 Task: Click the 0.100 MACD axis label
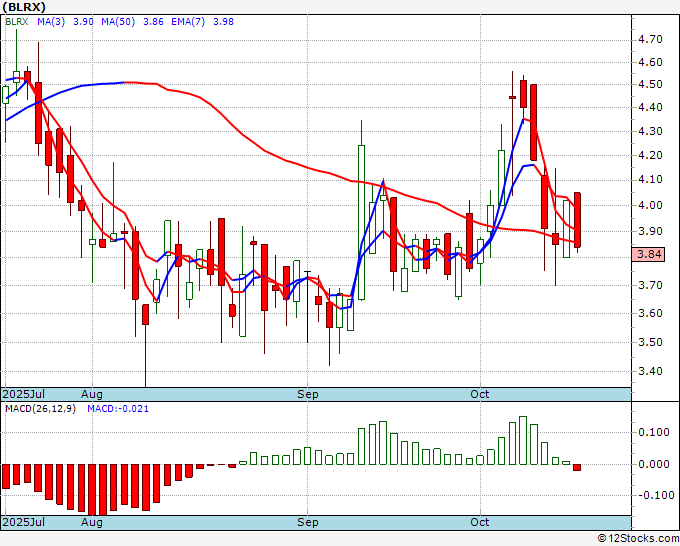coord(654,432)
